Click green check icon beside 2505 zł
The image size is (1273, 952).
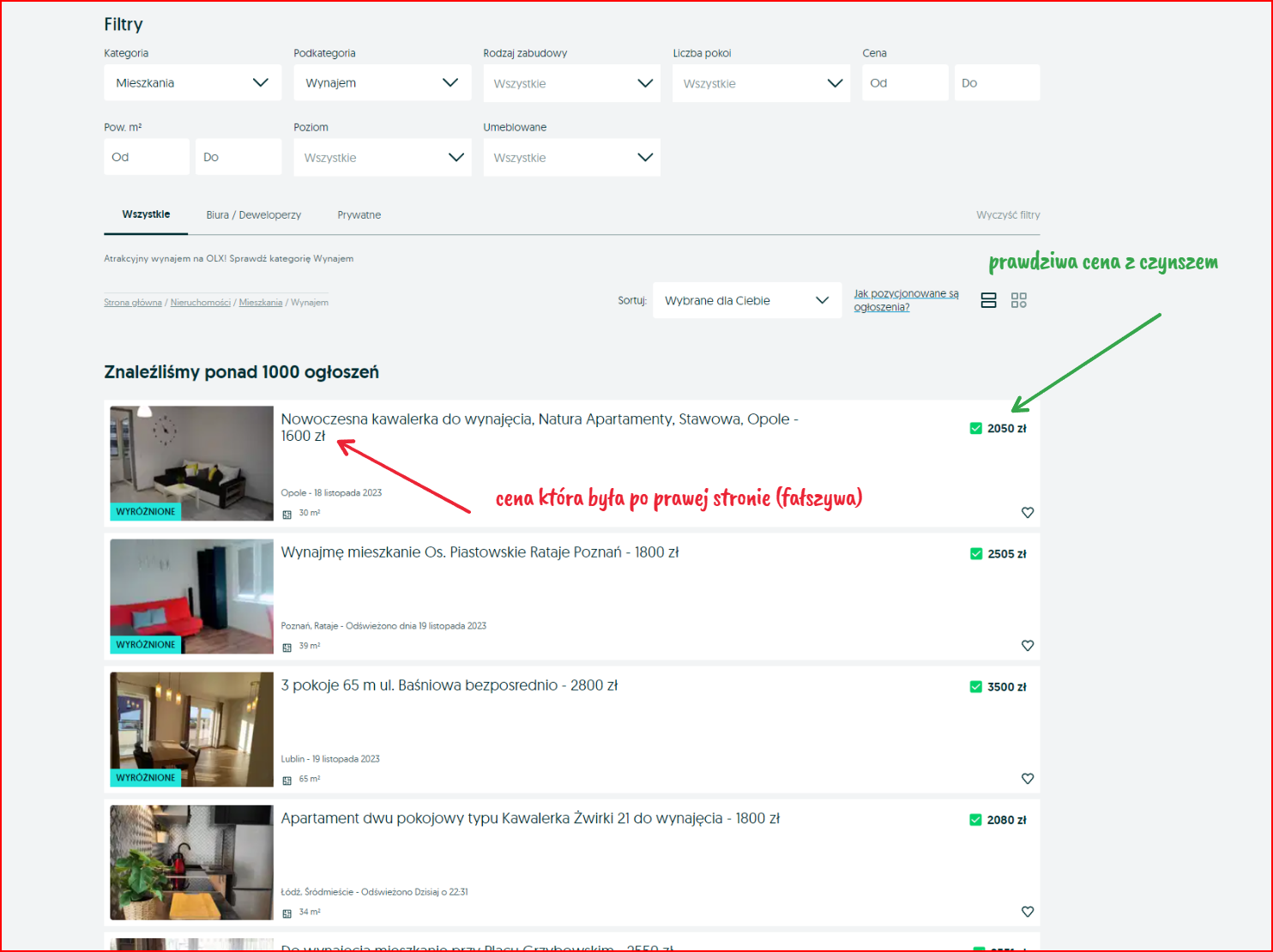point(975,553)
